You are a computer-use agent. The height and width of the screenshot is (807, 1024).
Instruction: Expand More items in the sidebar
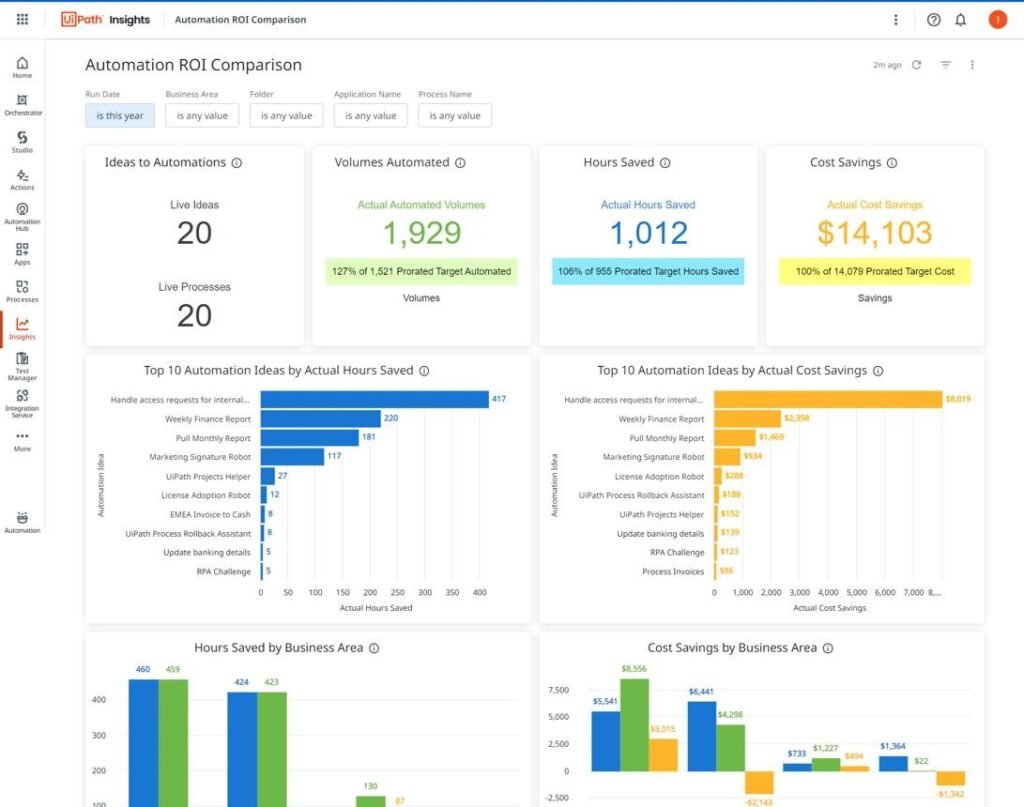[22, 440]
